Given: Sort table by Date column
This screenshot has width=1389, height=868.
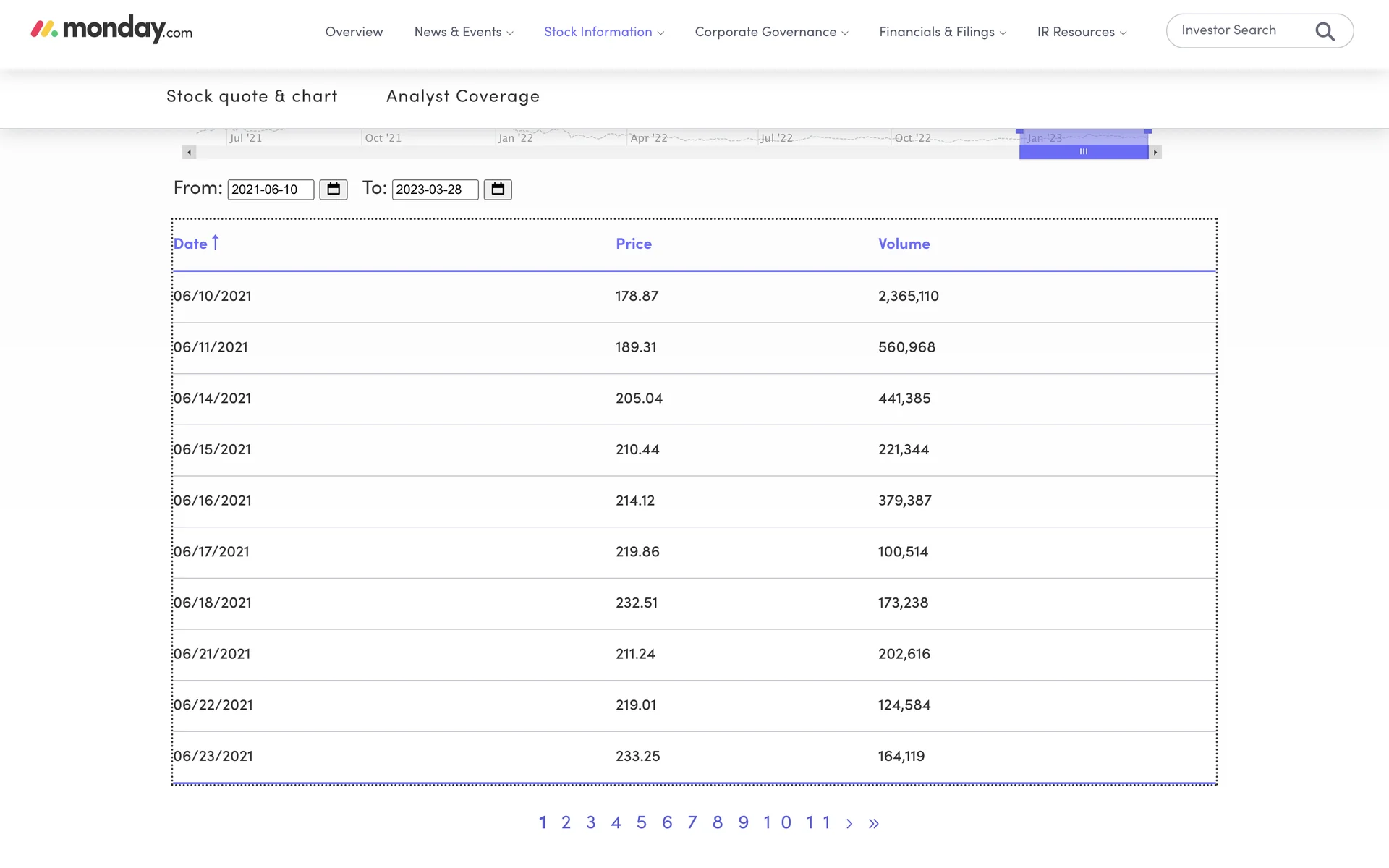Looking at the screenshot, I should pos(191,244).
